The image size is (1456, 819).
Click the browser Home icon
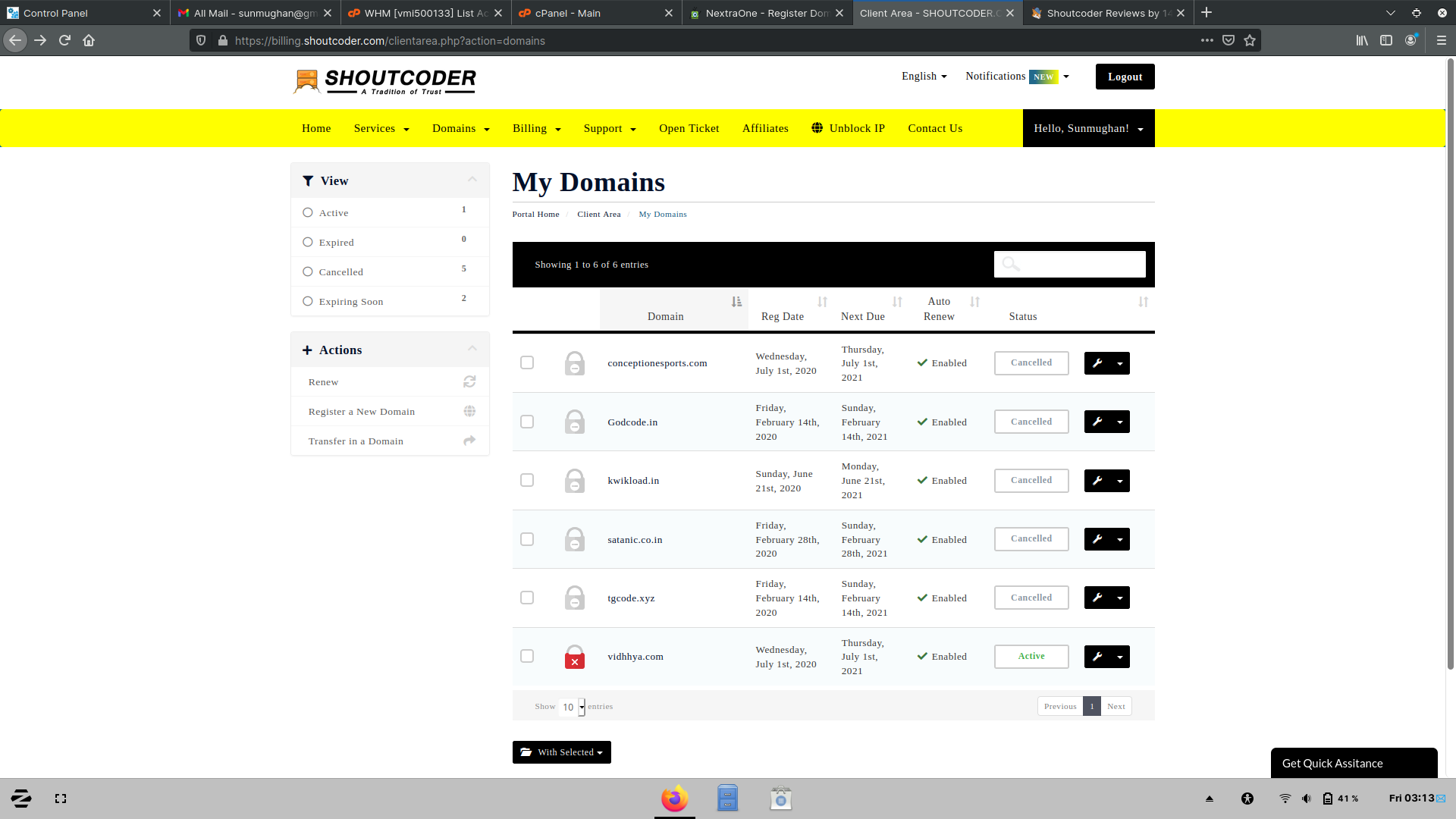89,40
